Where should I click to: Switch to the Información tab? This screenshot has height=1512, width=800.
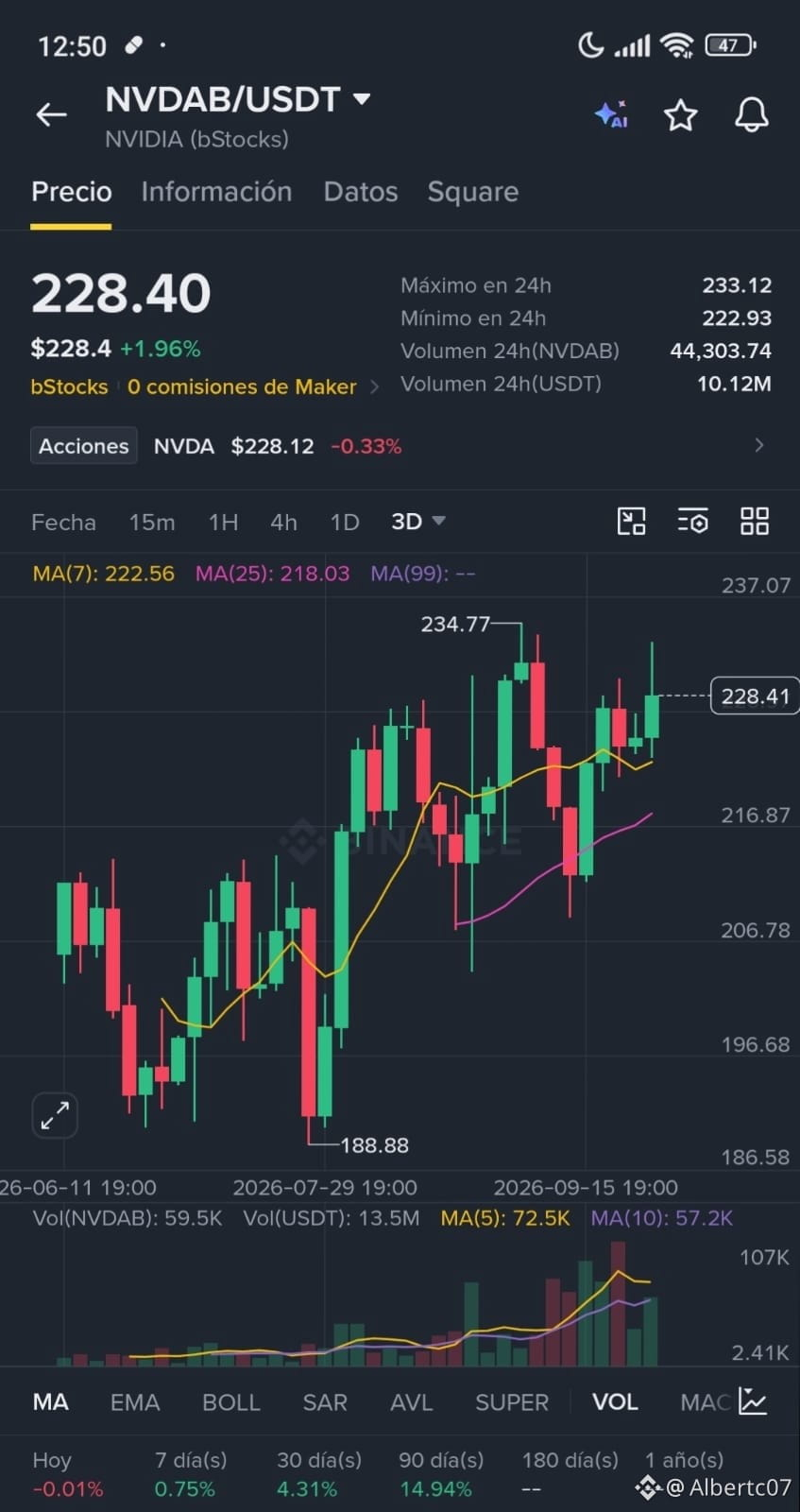[216, 192]
